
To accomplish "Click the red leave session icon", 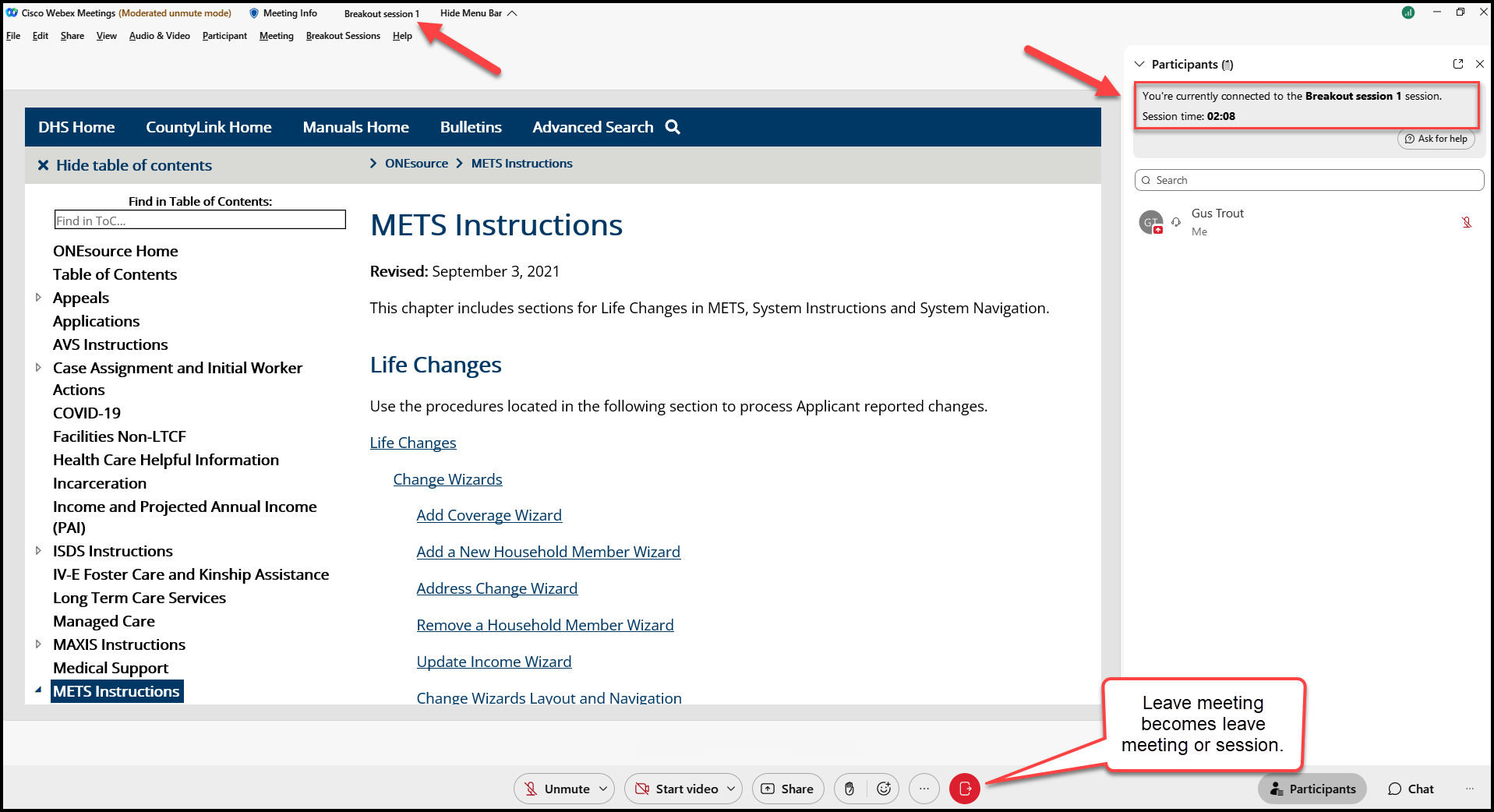I will tap(964, 789).
